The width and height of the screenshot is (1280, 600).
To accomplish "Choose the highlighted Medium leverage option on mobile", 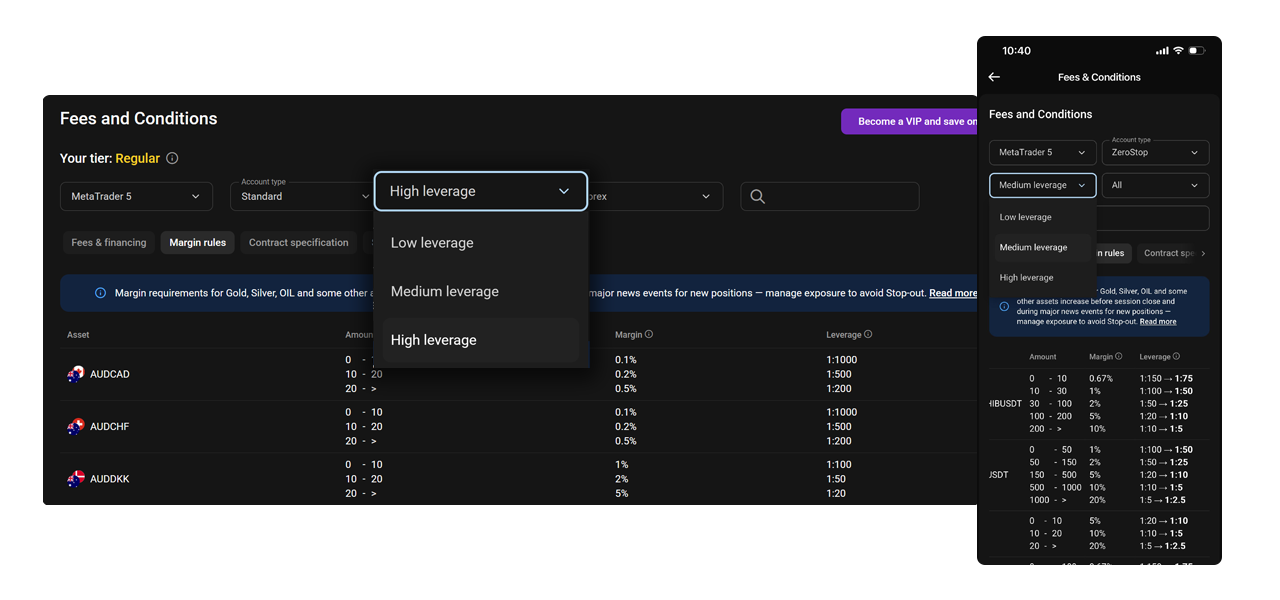I will [x=1043, y=247].
